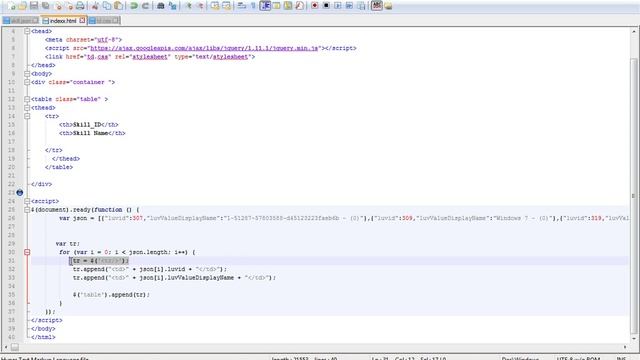Save all files using the Save All icon
The image size is (640, 360).
46,6
